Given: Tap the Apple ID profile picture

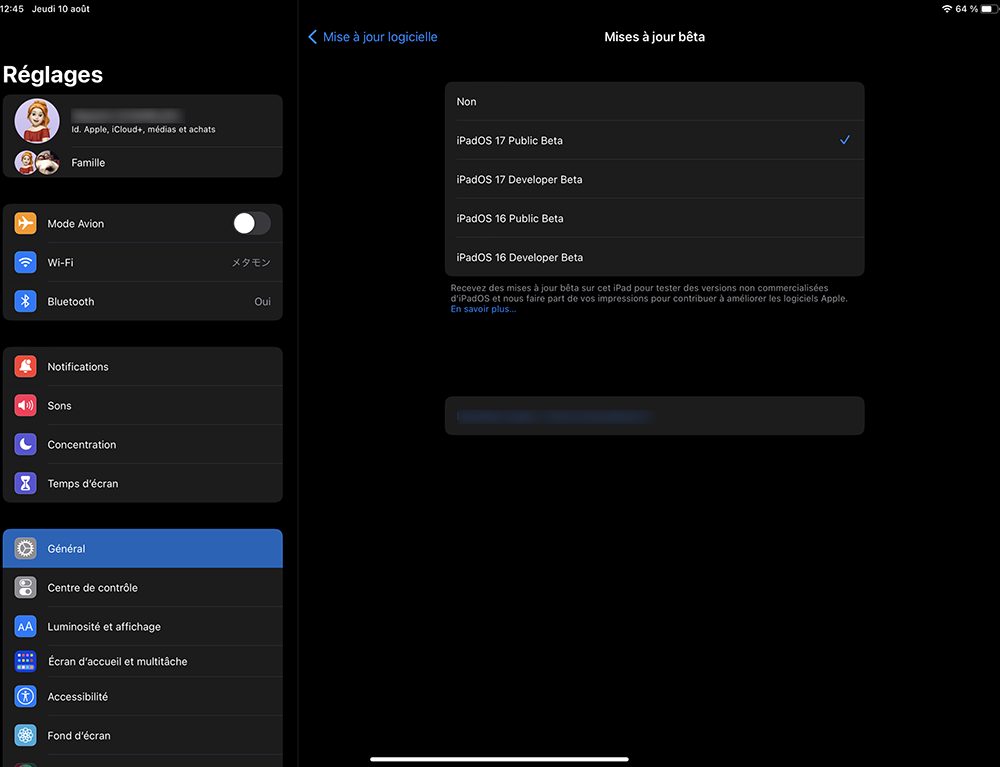Looking at the screenshot, I should [x=36, y=120].
